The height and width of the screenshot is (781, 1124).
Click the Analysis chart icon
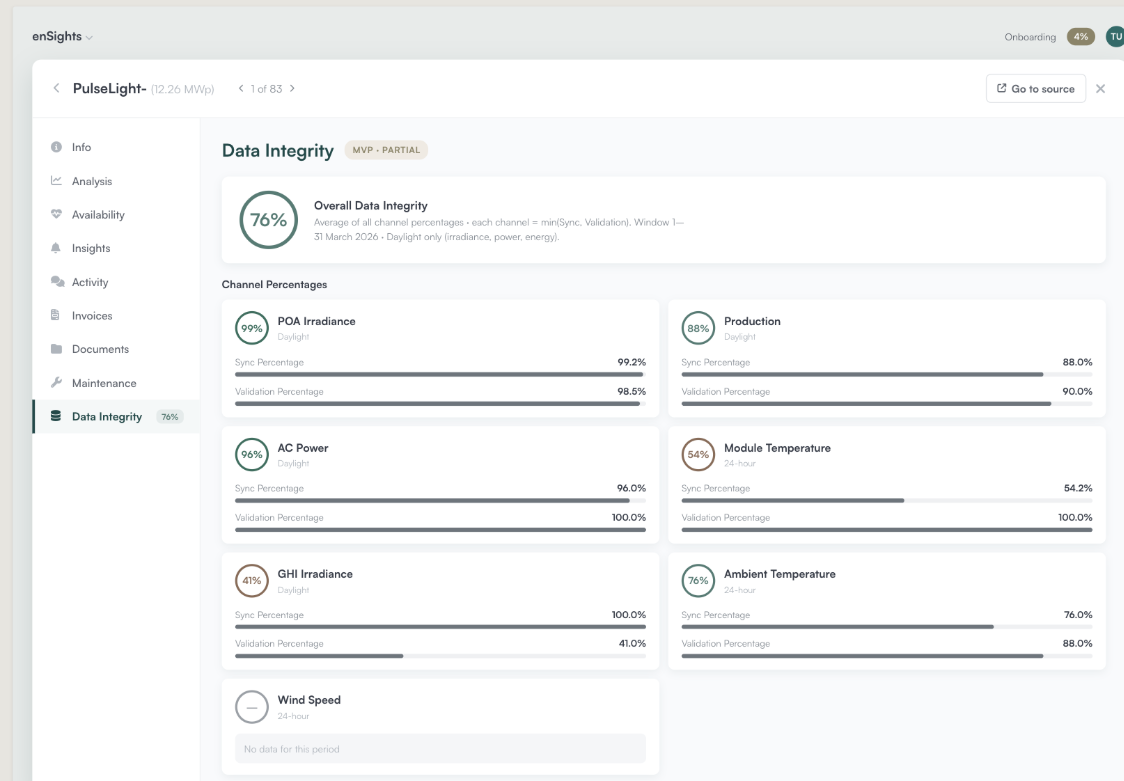click(56, 181)
